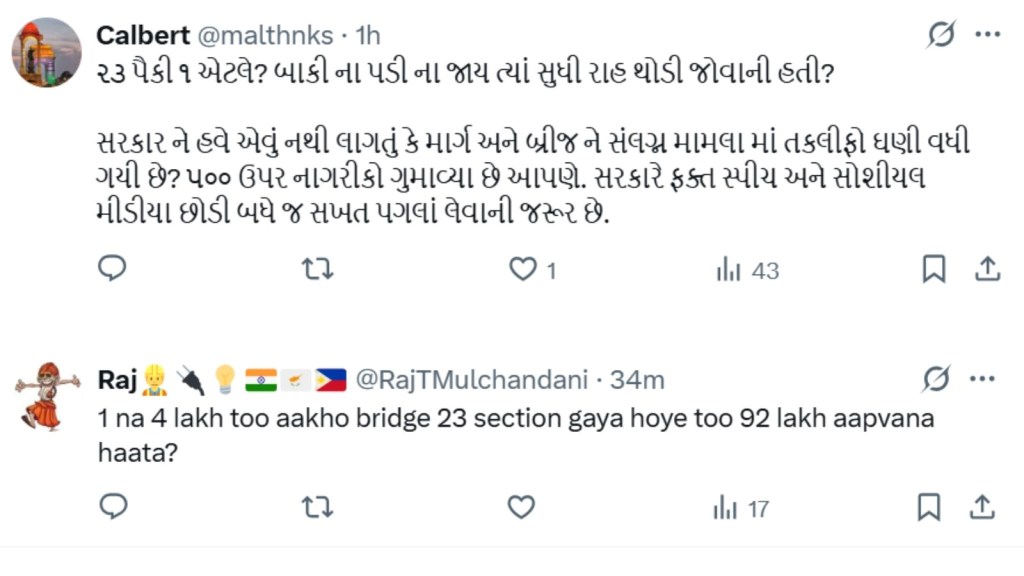Visit @malthnks profile link
Screen dimensions: 1024x576
tap(263, 33)
